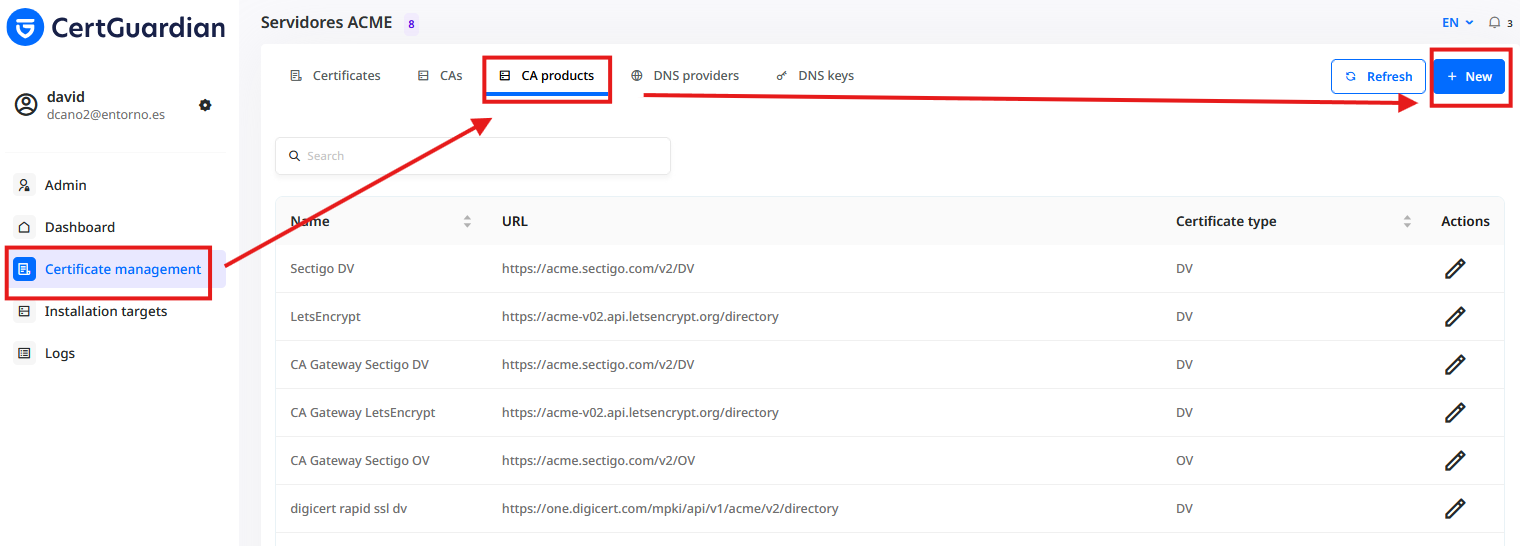This screenshot has width=1520, height=546.
Task: Click the CertGuardian shield logo
Action: (x=25, y=27)
